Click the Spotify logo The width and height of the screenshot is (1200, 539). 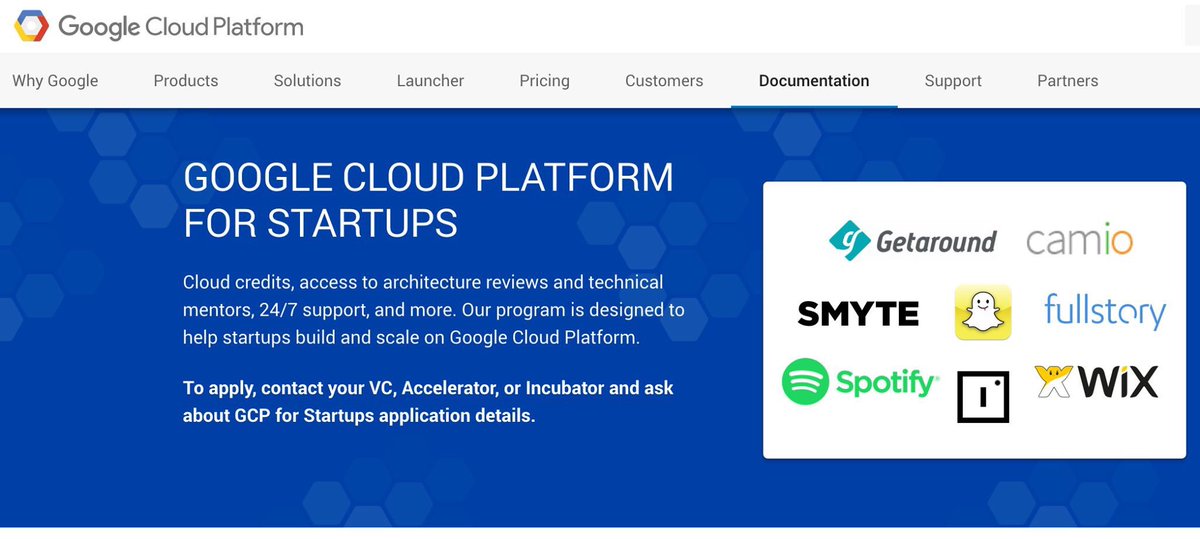860,382
